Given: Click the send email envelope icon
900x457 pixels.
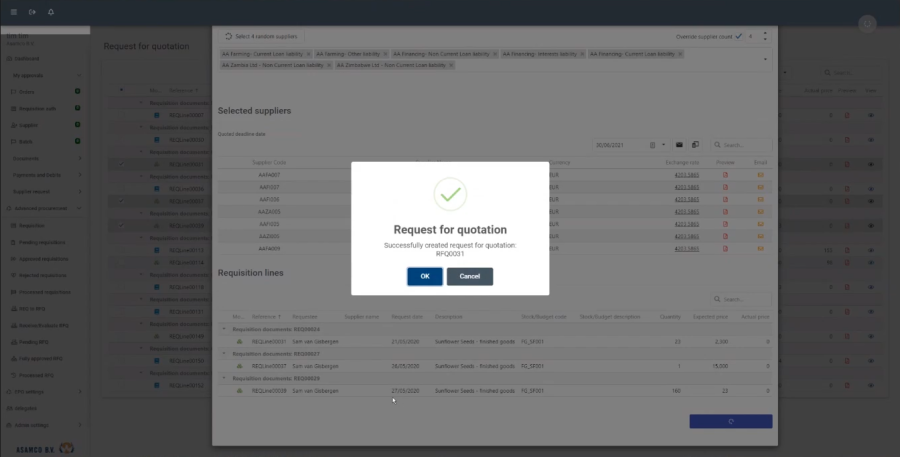Looking at the screenshot, I should (x=679, y=145).
